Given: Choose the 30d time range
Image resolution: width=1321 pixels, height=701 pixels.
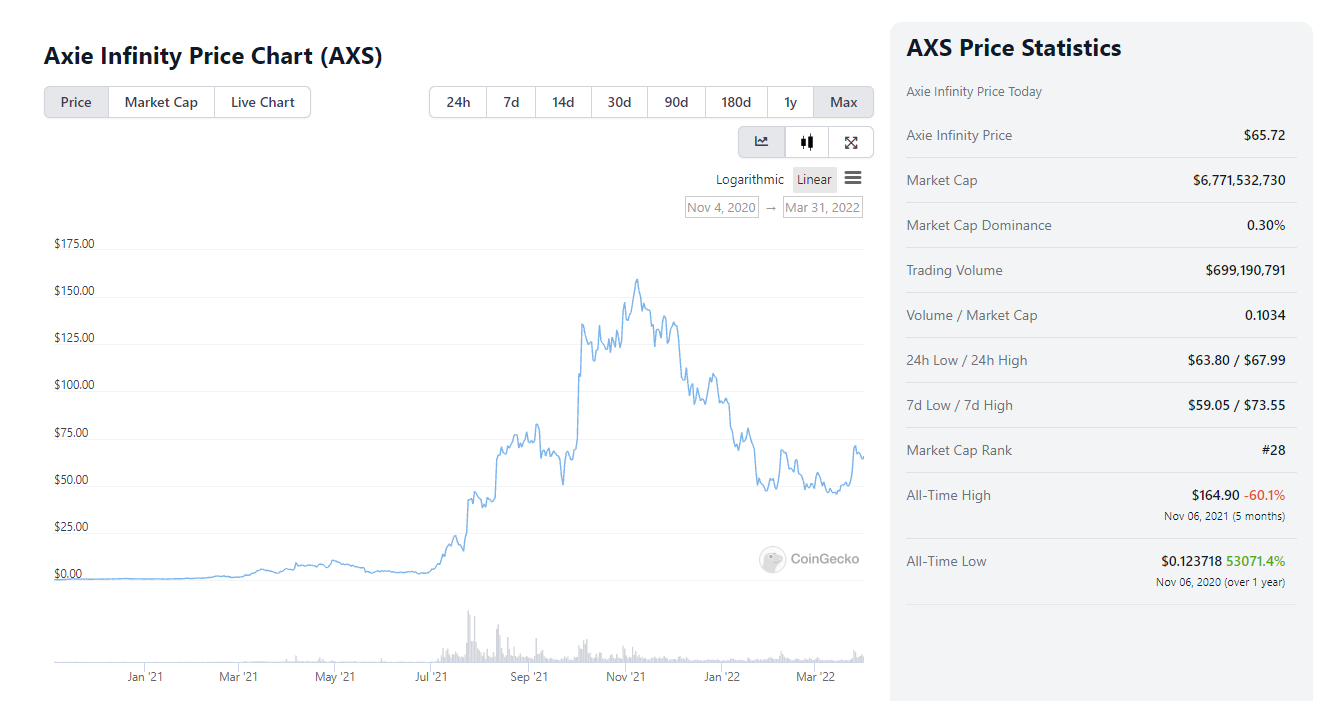Looking at the screenshot, I should click(x=619, y=102).
